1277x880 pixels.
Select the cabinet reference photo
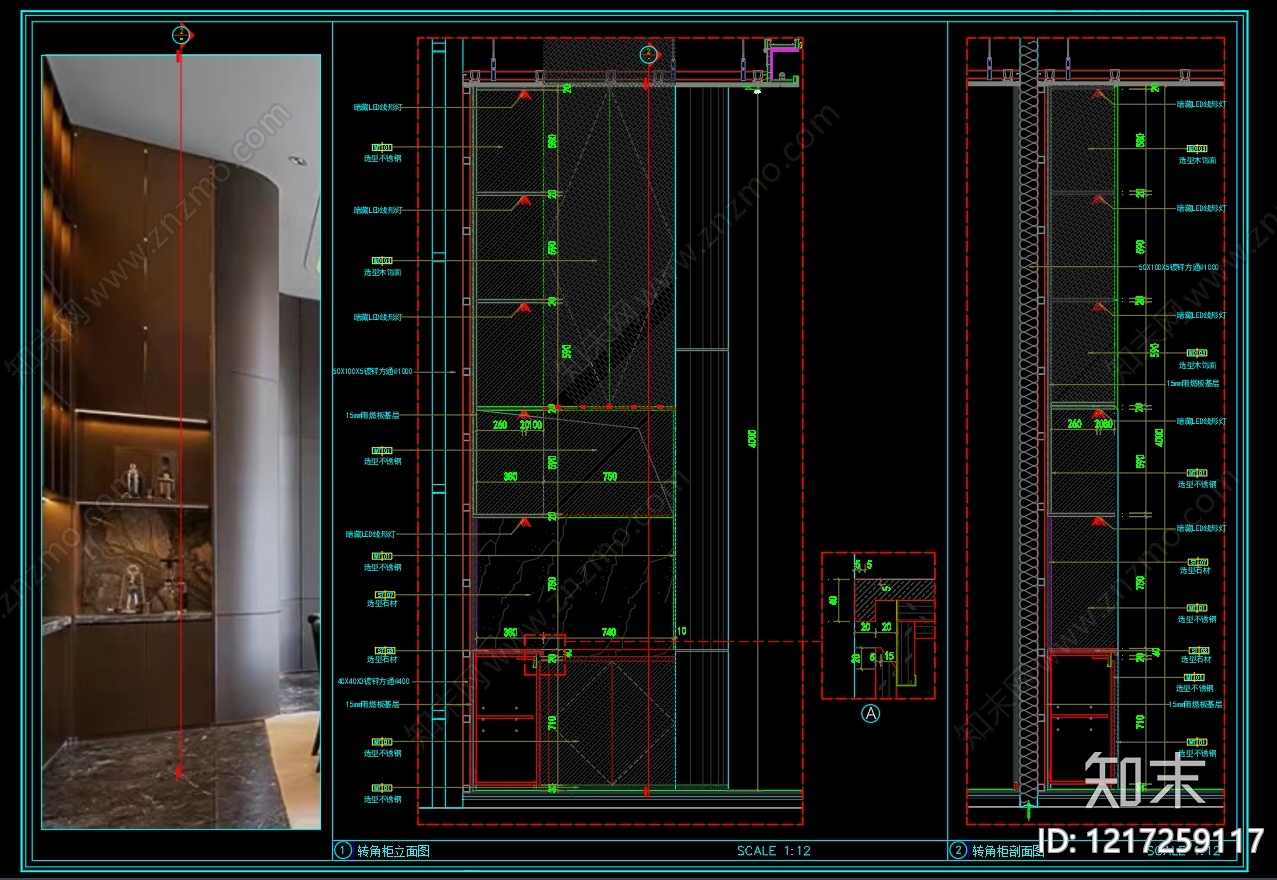(x=181, y=442)
